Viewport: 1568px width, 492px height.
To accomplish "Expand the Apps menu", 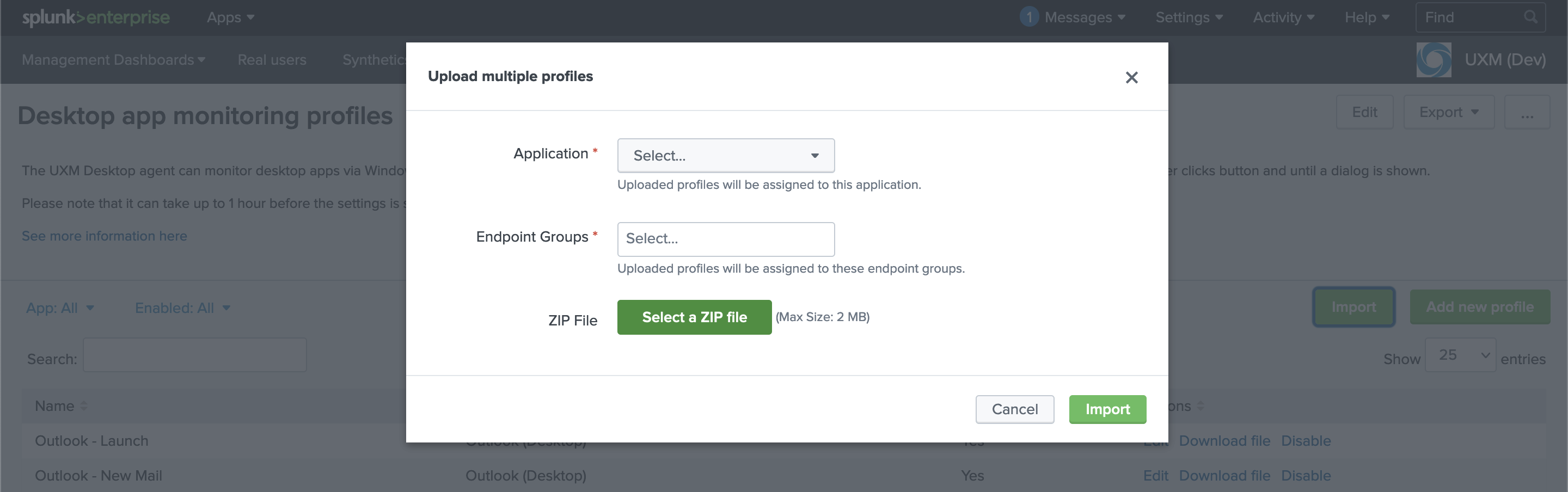I will [230, 17].
